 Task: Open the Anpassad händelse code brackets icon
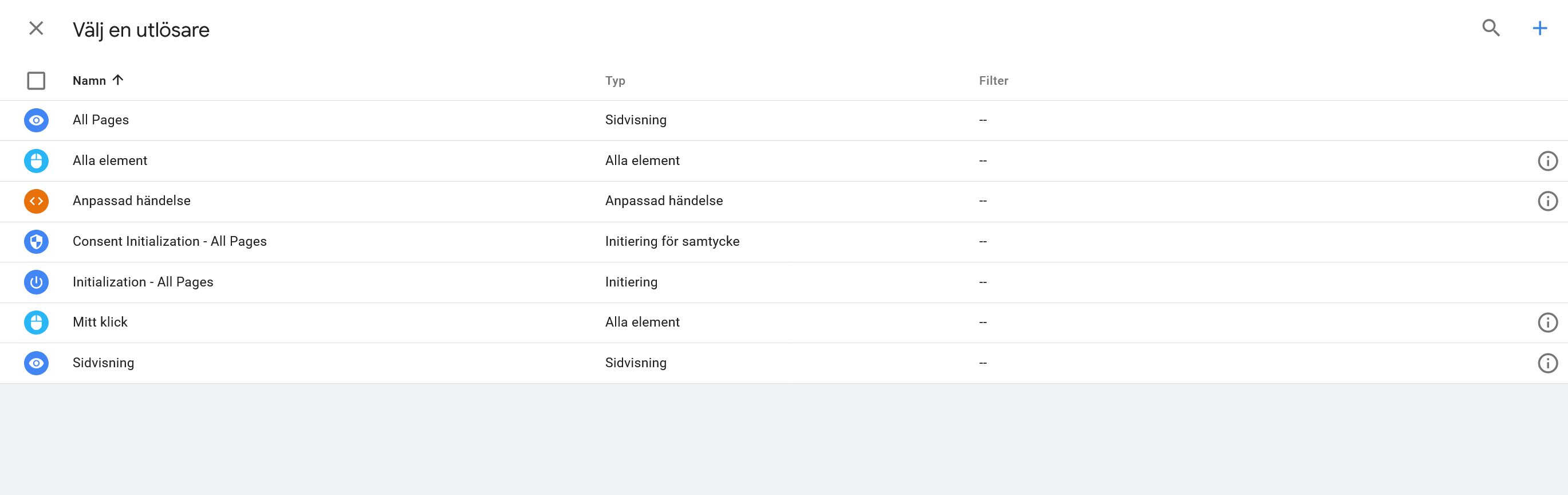[x=36, y=201]
